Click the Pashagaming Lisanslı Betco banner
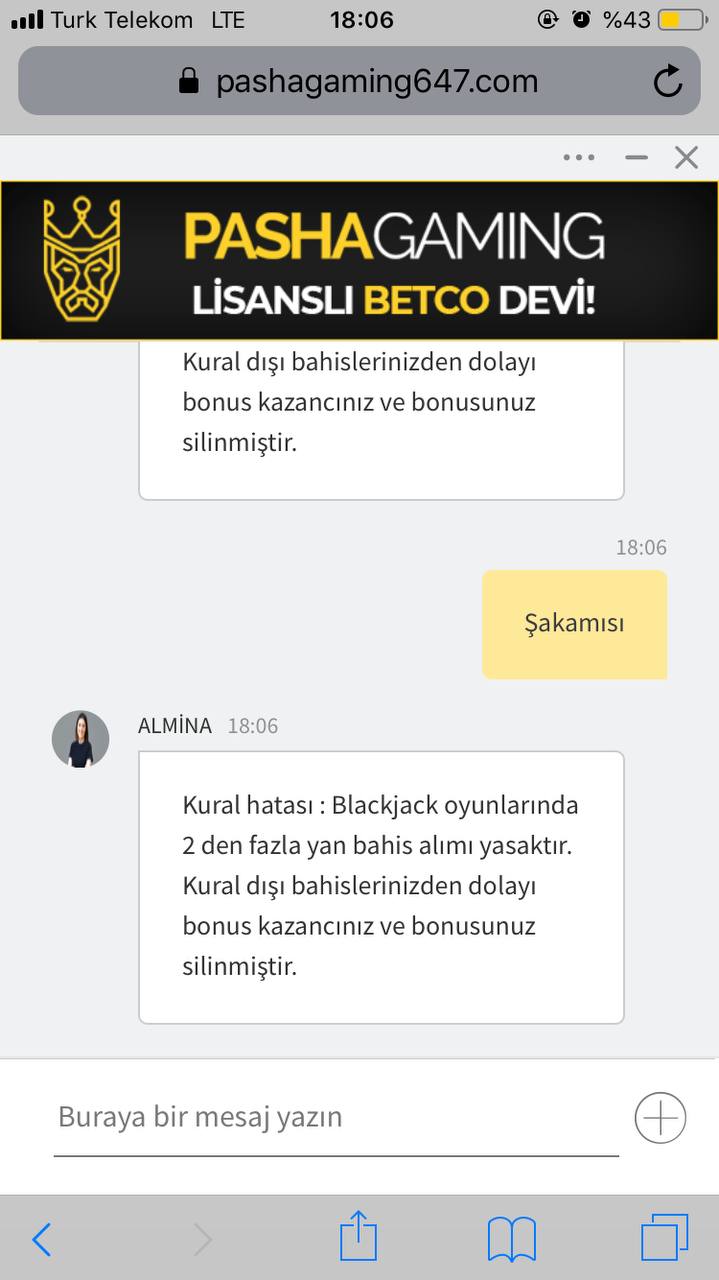The image size is (719, 1280). coord(359,260)
